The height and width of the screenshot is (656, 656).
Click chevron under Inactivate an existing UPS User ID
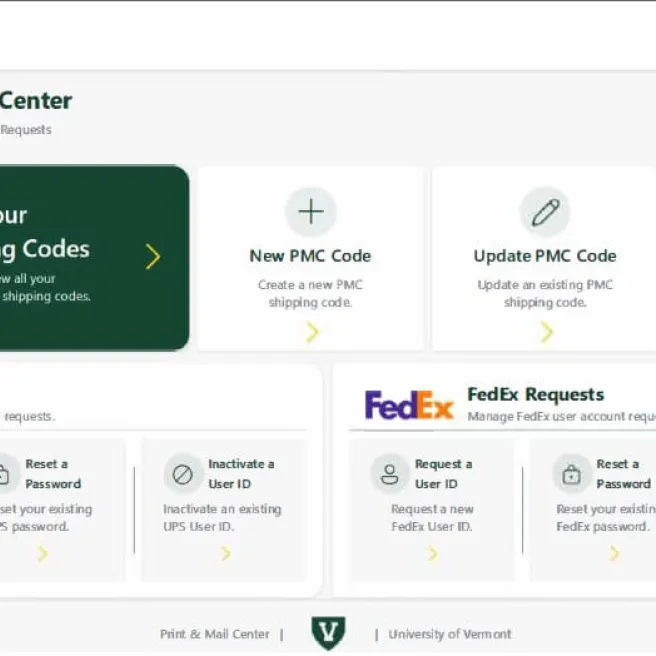click(x=226, y=553)
